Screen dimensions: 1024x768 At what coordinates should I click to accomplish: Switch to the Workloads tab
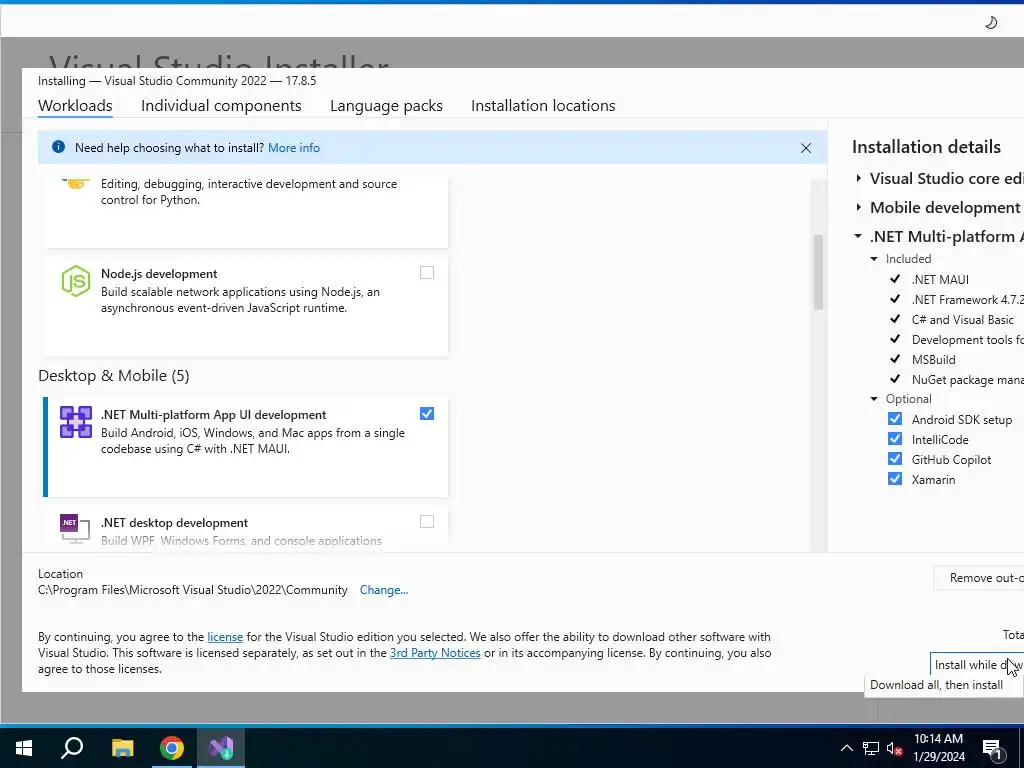pyautogui.click(x=75, y=106)
